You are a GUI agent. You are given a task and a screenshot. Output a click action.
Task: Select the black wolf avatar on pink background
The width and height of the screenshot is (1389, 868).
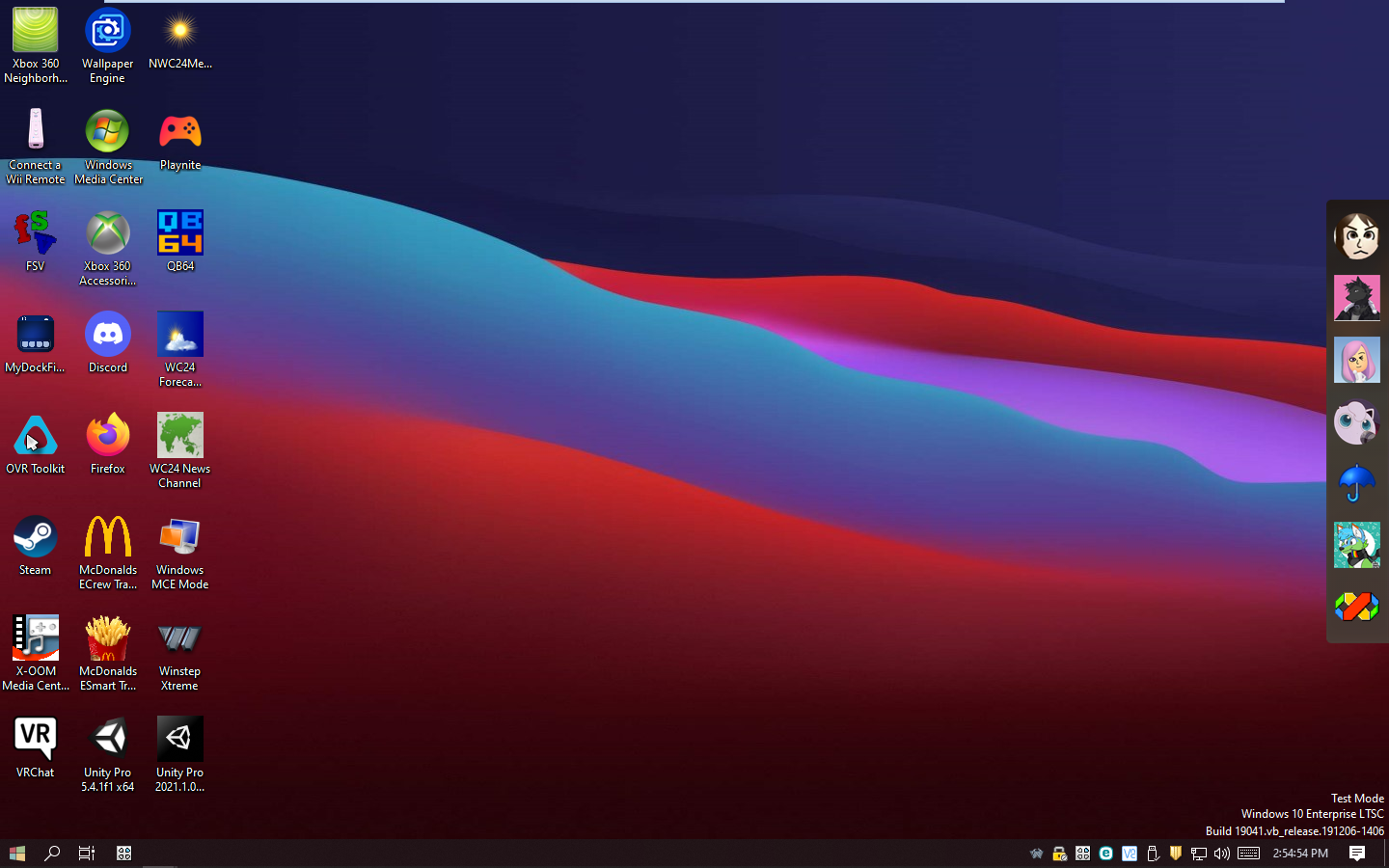[1357, 298]
